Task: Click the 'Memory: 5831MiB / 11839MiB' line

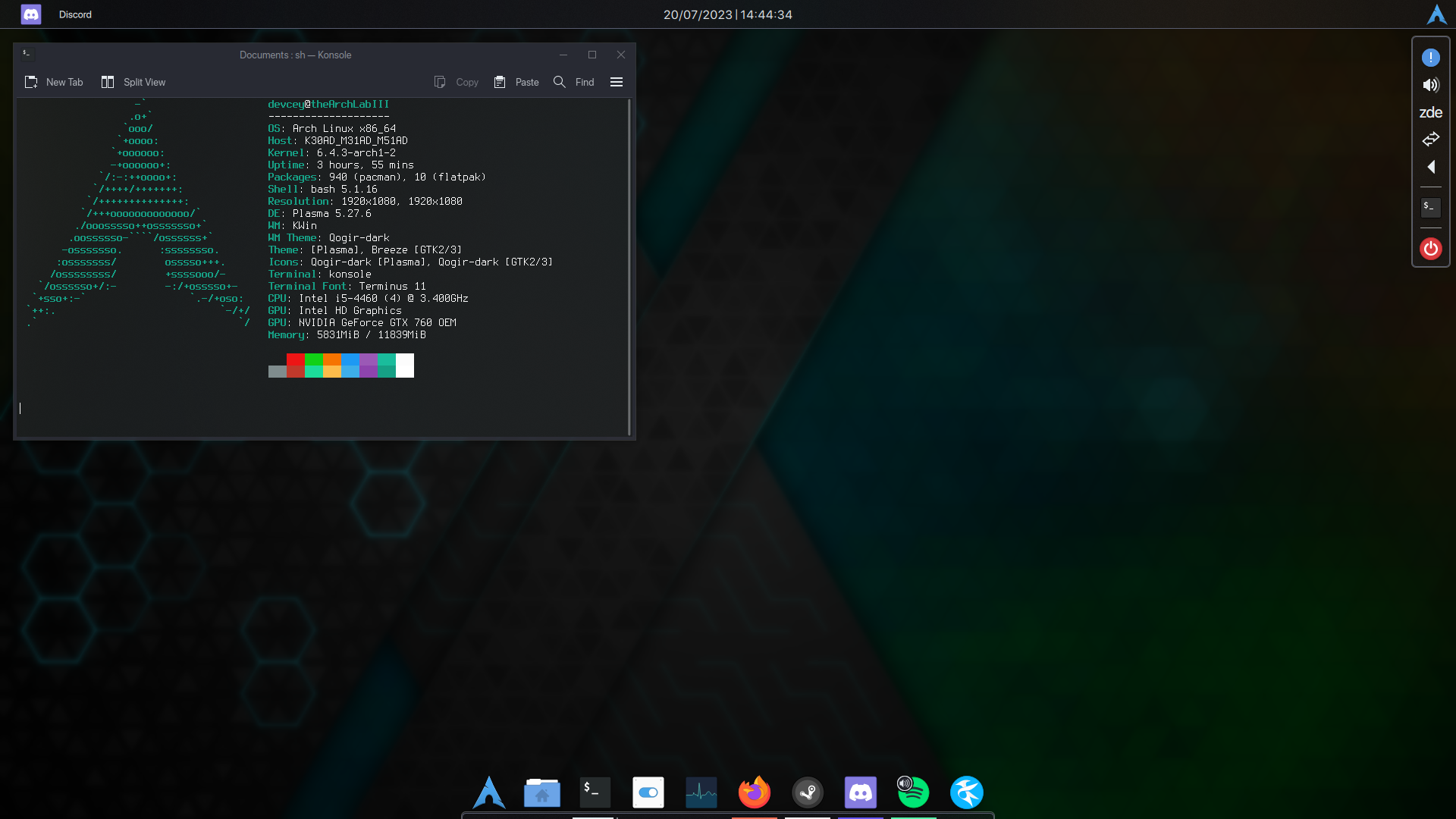Action: (347, 334)
